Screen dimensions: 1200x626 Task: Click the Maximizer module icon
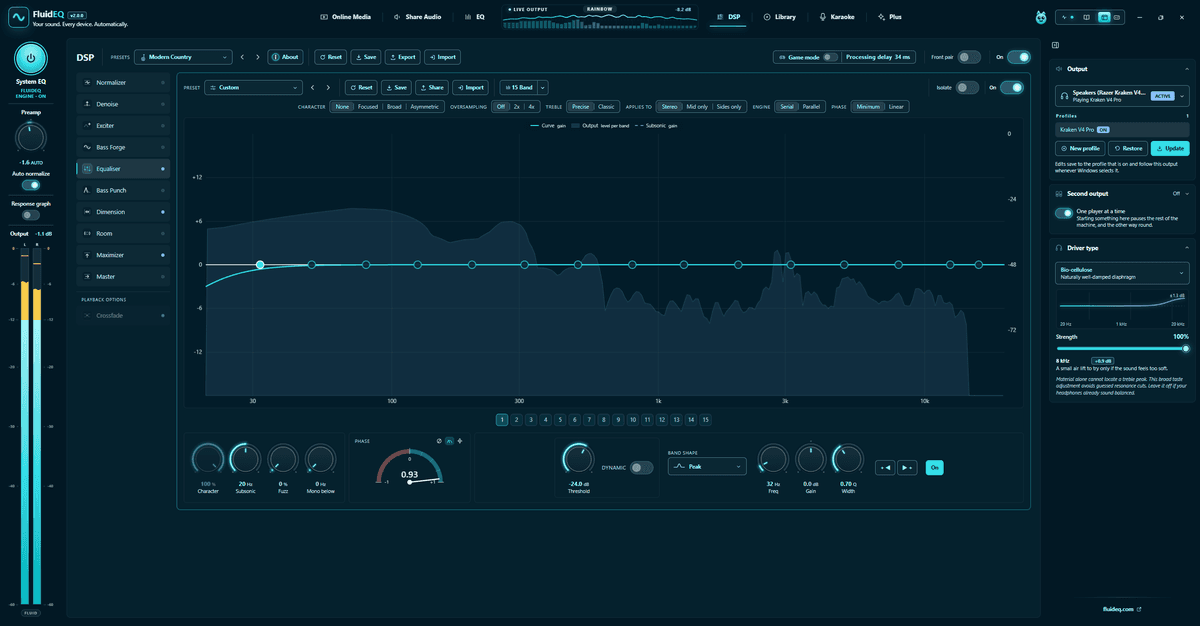(88, 255)
